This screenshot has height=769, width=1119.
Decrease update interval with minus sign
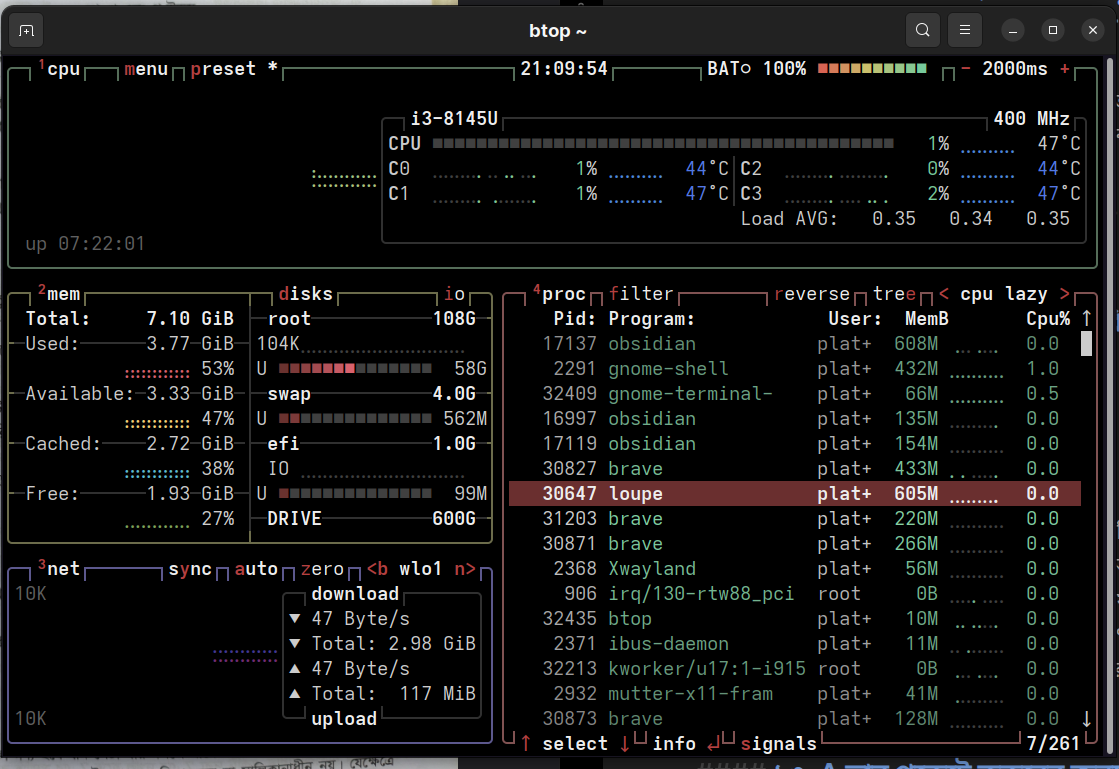click(x=966, y=69)
